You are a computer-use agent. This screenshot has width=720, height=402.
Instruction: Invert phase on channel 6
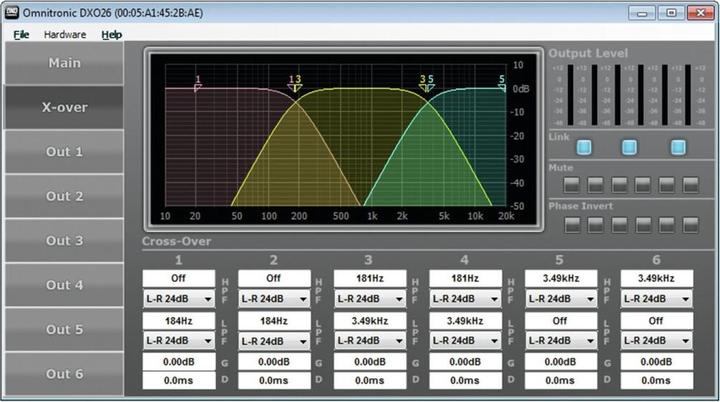tap(691, 224)
